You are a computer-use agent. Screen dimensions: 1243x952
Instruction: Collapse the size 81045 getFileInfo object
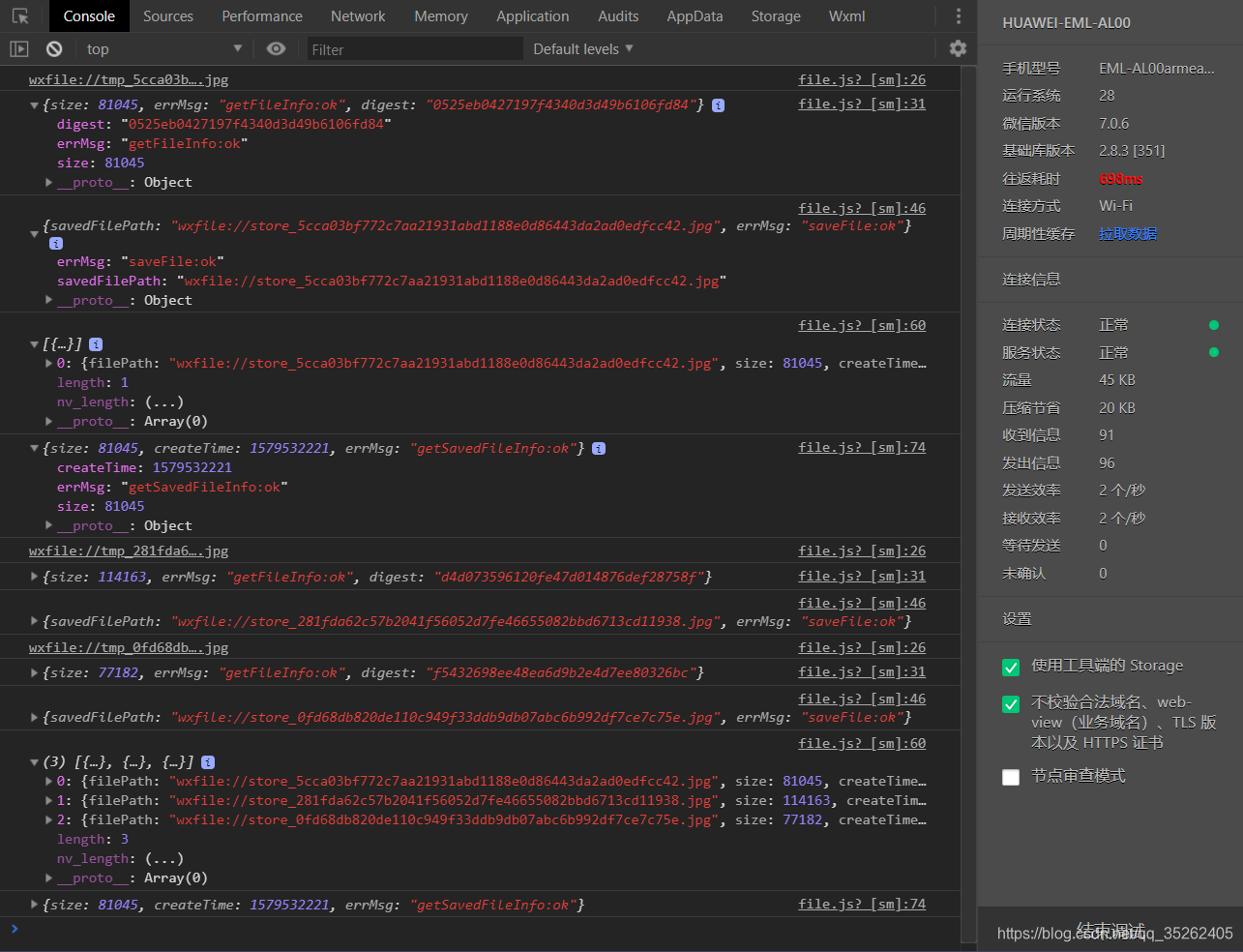(x=35, y=105)
